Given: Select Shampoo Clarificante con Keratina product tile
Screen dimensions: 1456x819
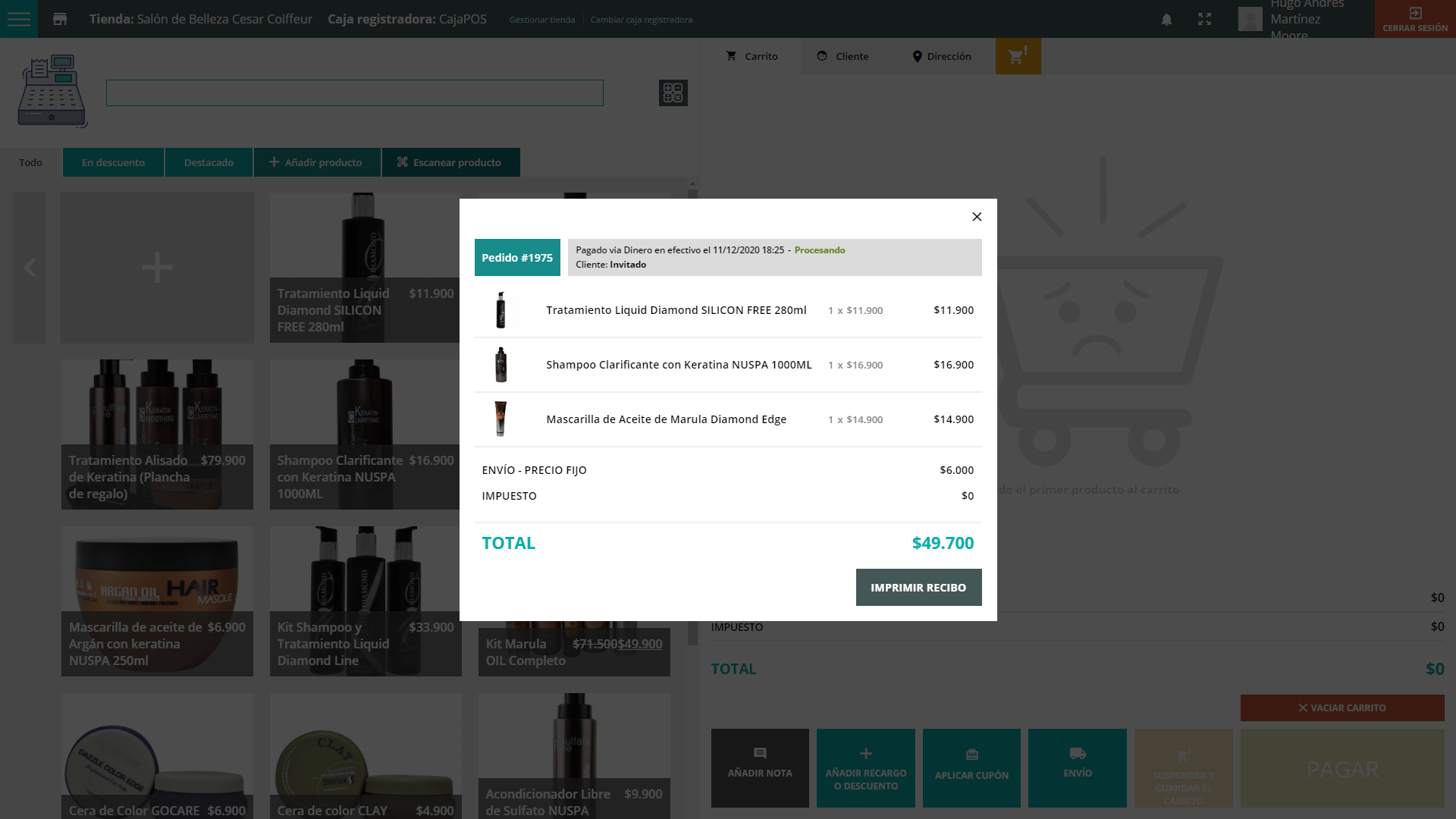Looking at the screenshot, I should click(x=365, y=435).
